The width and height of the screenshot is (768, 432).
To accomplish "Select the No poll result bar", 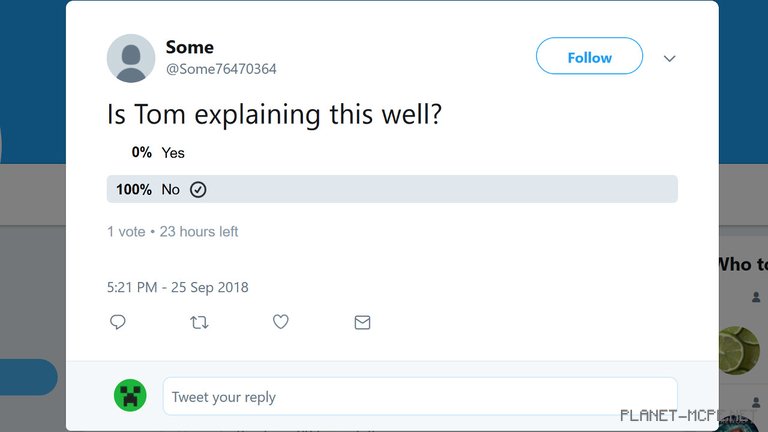I will (x=392, y=189).
